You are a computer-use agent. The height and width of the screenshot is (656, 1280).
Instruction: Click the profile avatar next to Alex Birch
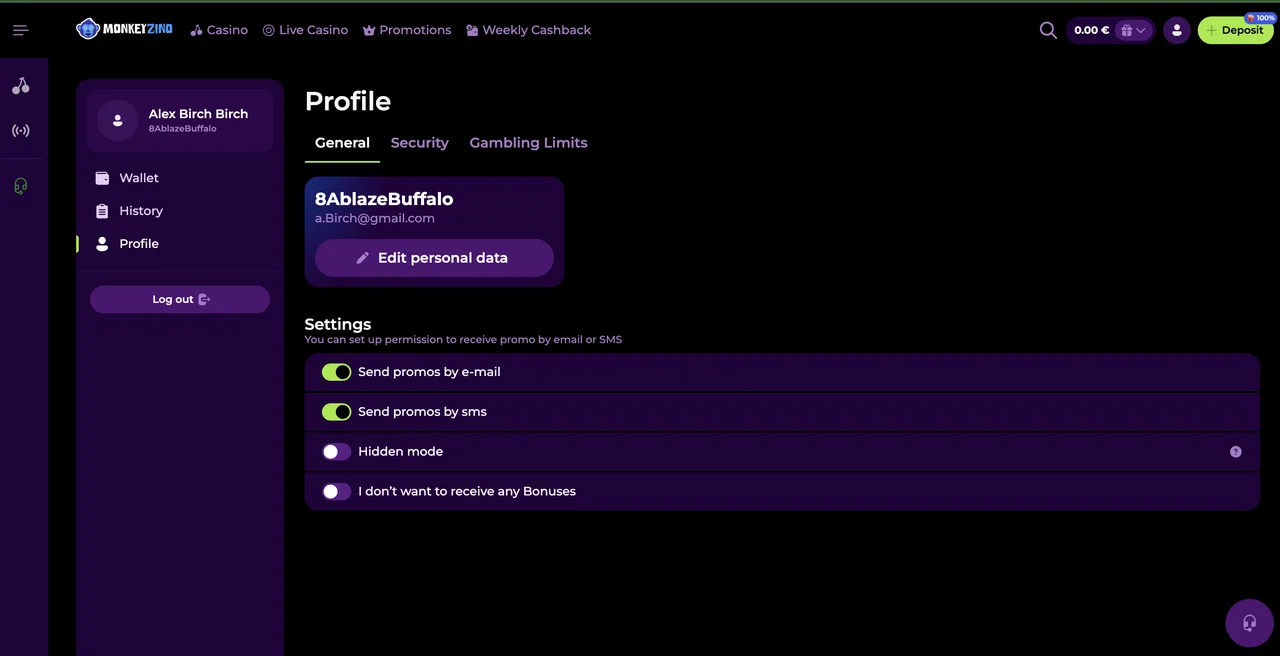(x=118, y=120)
